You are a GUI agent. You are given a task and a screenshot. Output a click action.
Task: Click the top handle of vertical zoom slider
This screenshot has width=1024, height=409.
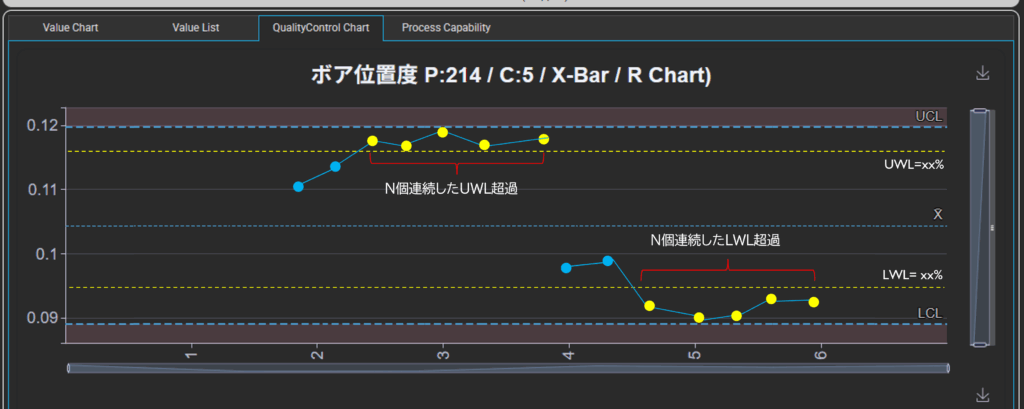[981, 110]
